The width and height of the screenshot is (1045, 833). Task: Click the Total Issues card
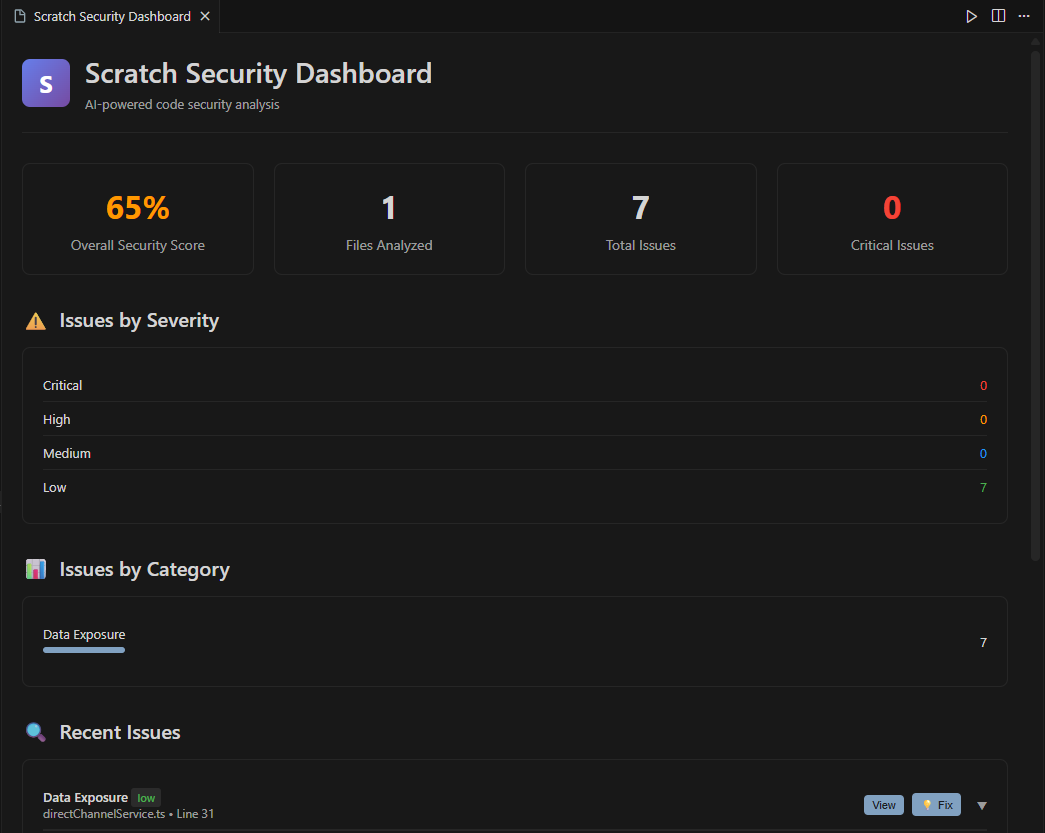640,219
